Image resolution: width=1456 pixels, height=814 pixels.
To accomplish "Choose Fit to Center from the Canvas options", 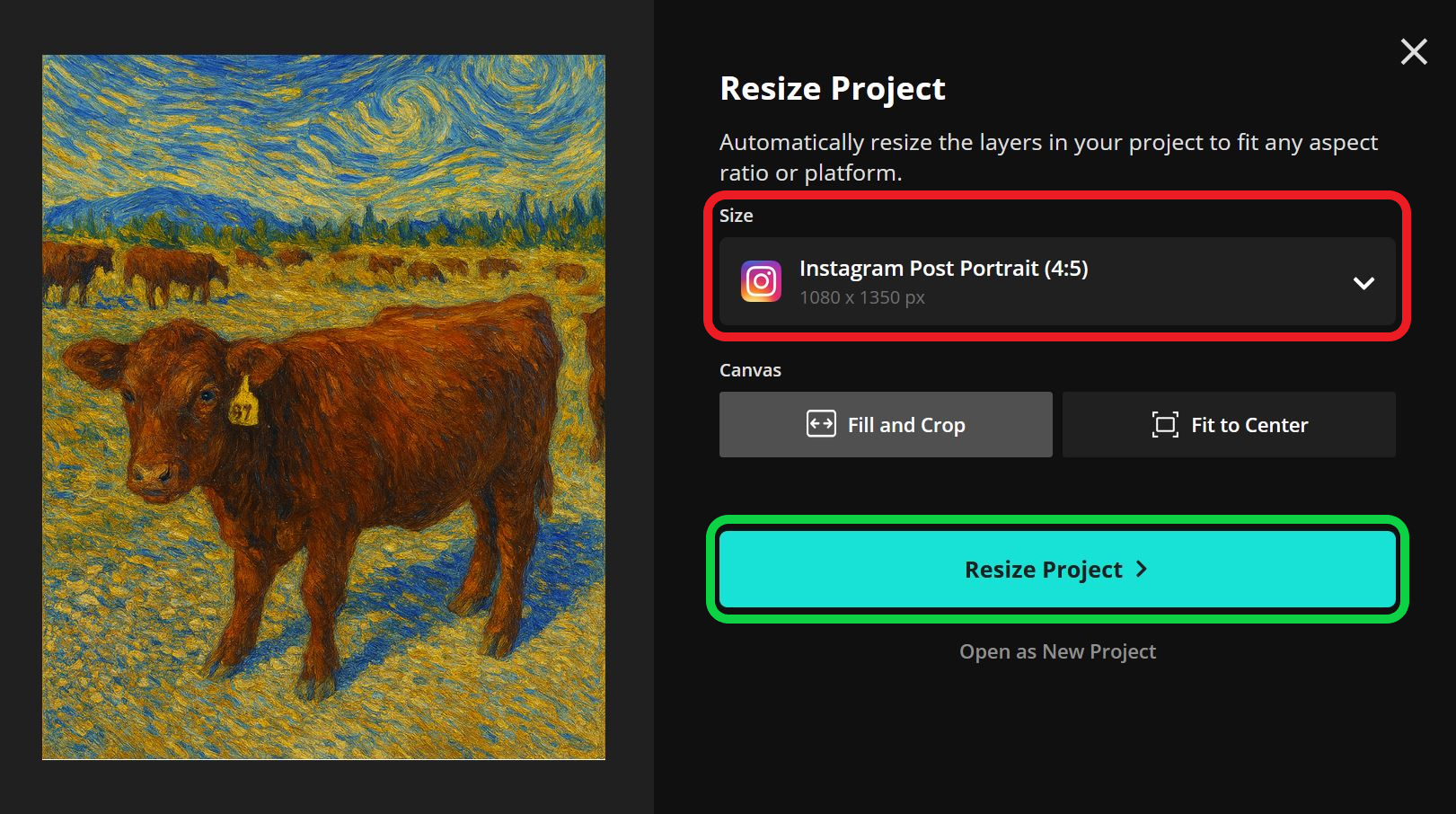I will [x=1229, y=424].
